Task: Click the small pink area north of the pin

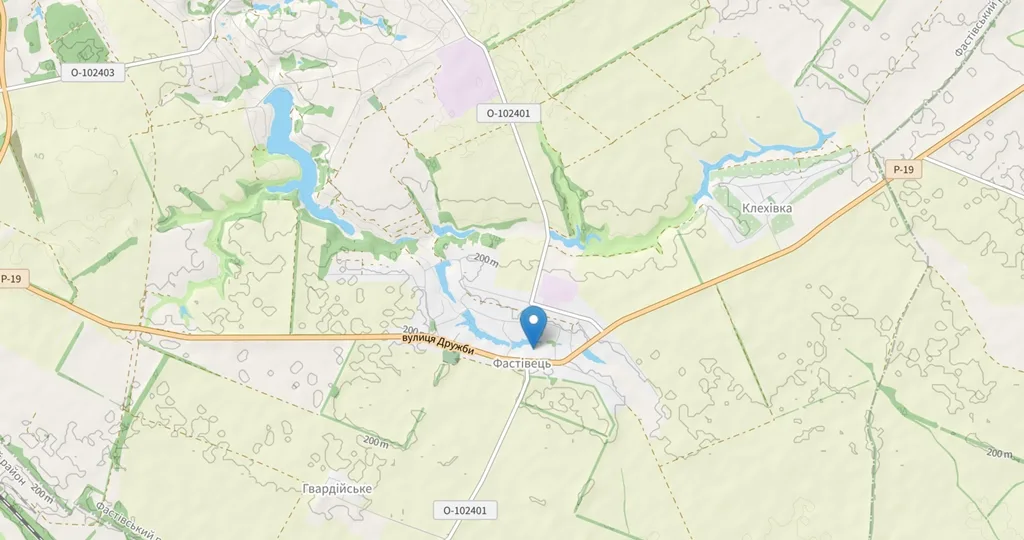Action: (560, 289)
